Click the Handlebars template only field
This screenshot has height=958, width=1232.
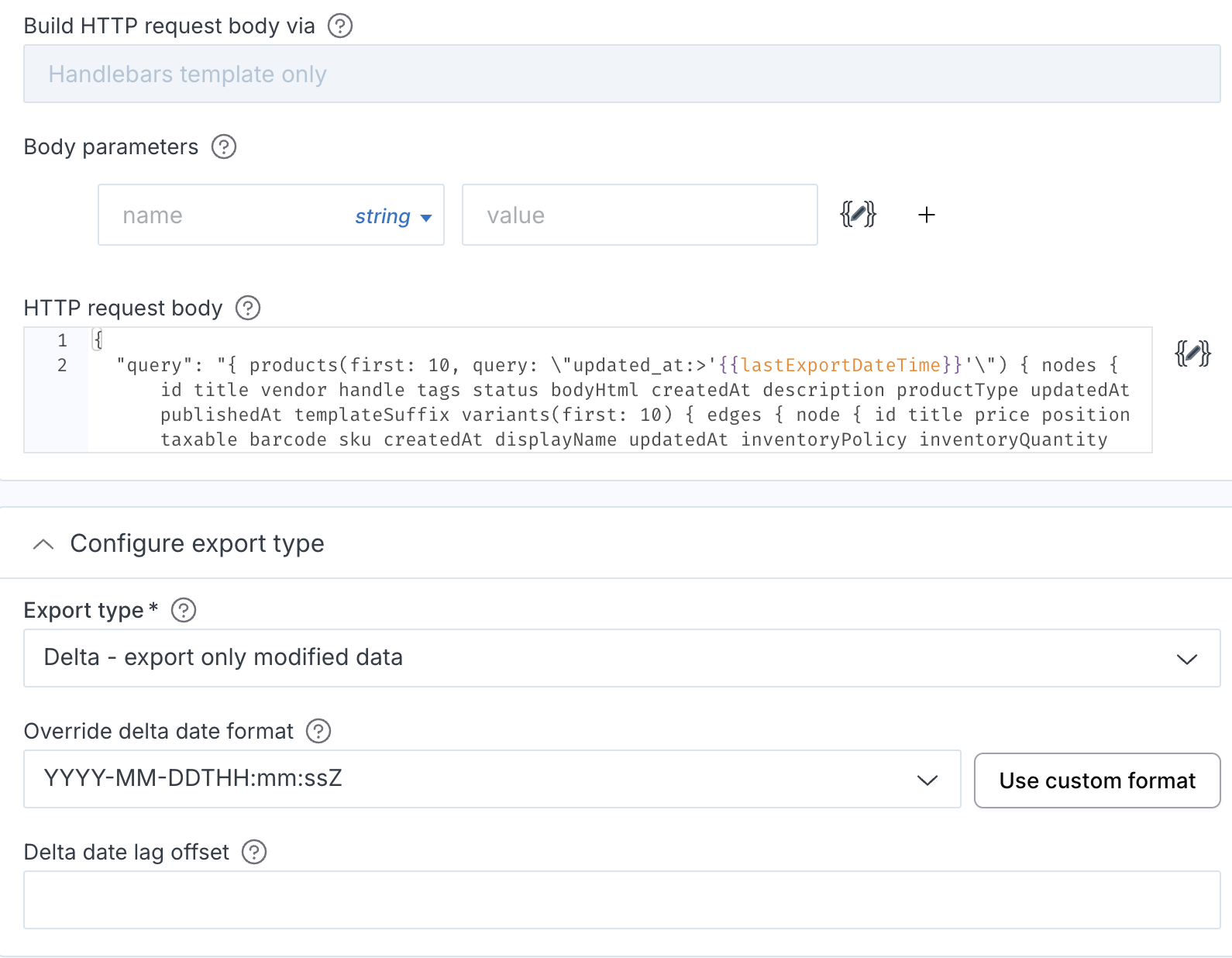622,74
